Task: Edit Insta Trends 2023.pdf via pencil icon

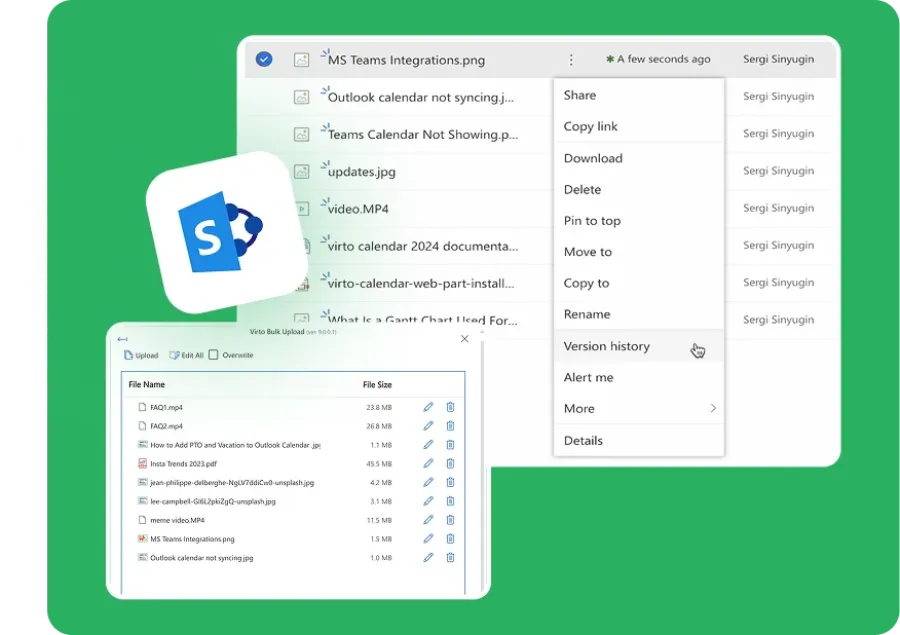Action: coord(428,463)
